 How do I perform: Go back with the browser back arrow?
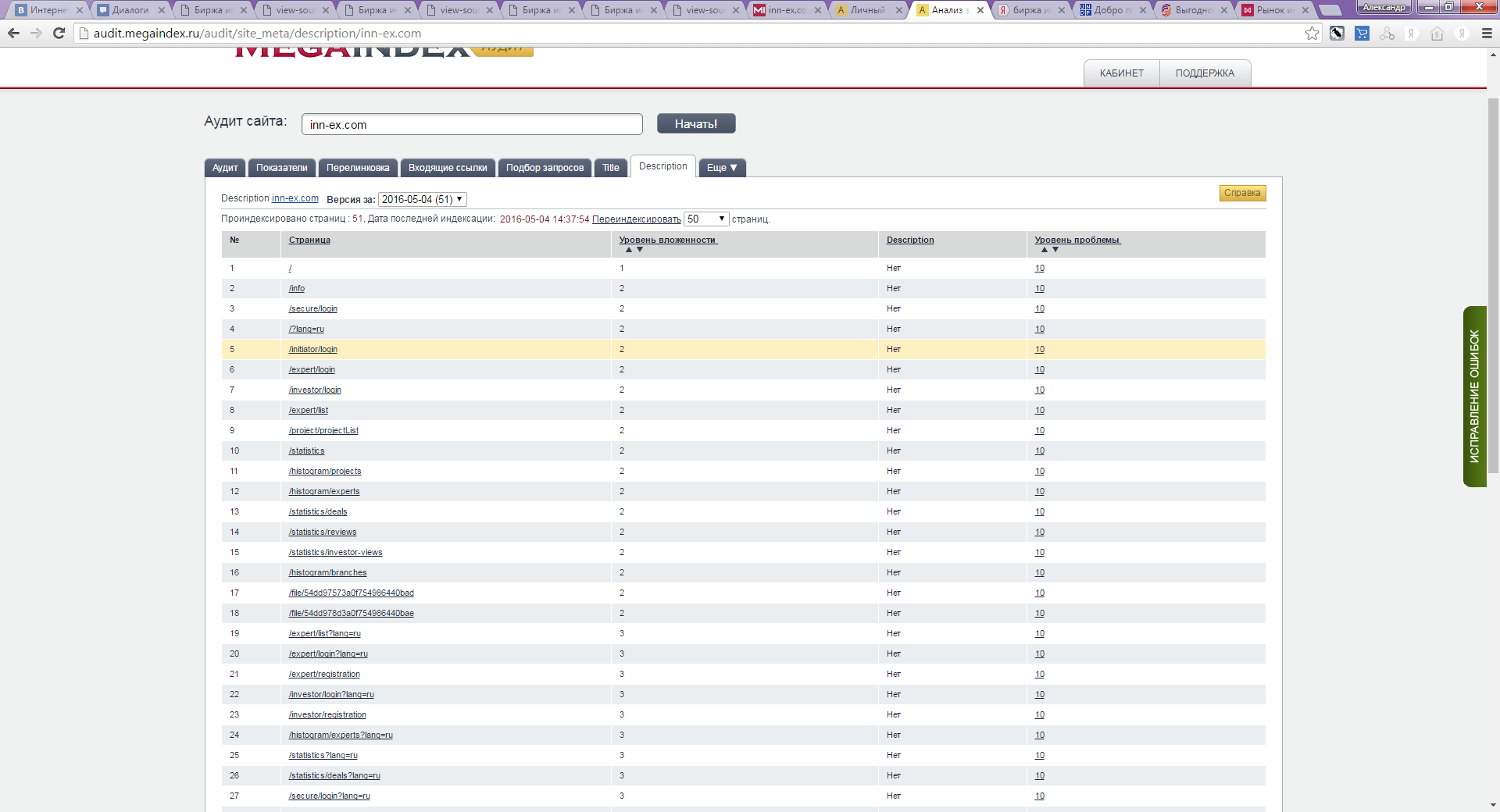[13, 34]
